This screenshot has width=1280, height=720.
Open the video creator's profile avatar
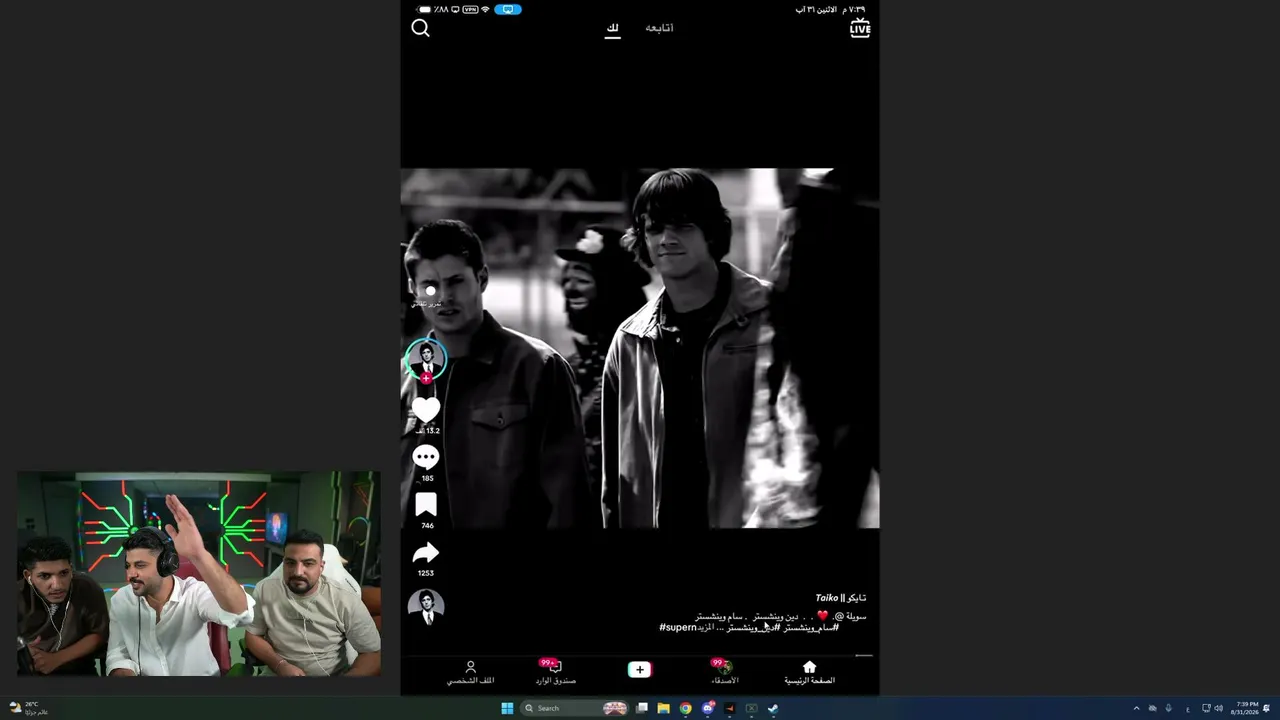click(x=426, y=359)
